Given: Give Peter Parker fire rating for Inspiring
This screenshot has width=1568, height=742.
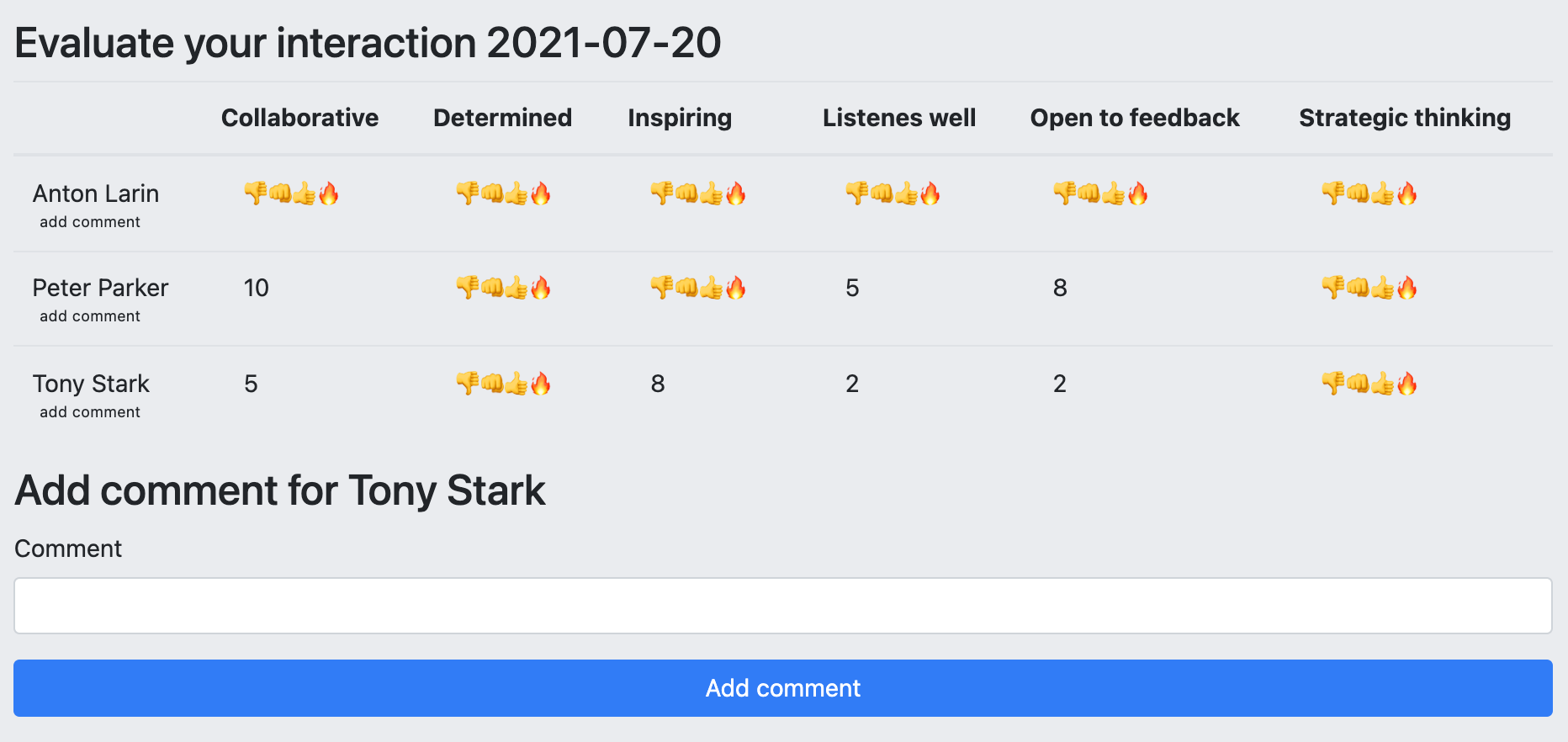Looking at the screenshot, I should pyautogui.click(x=736, y=288).
